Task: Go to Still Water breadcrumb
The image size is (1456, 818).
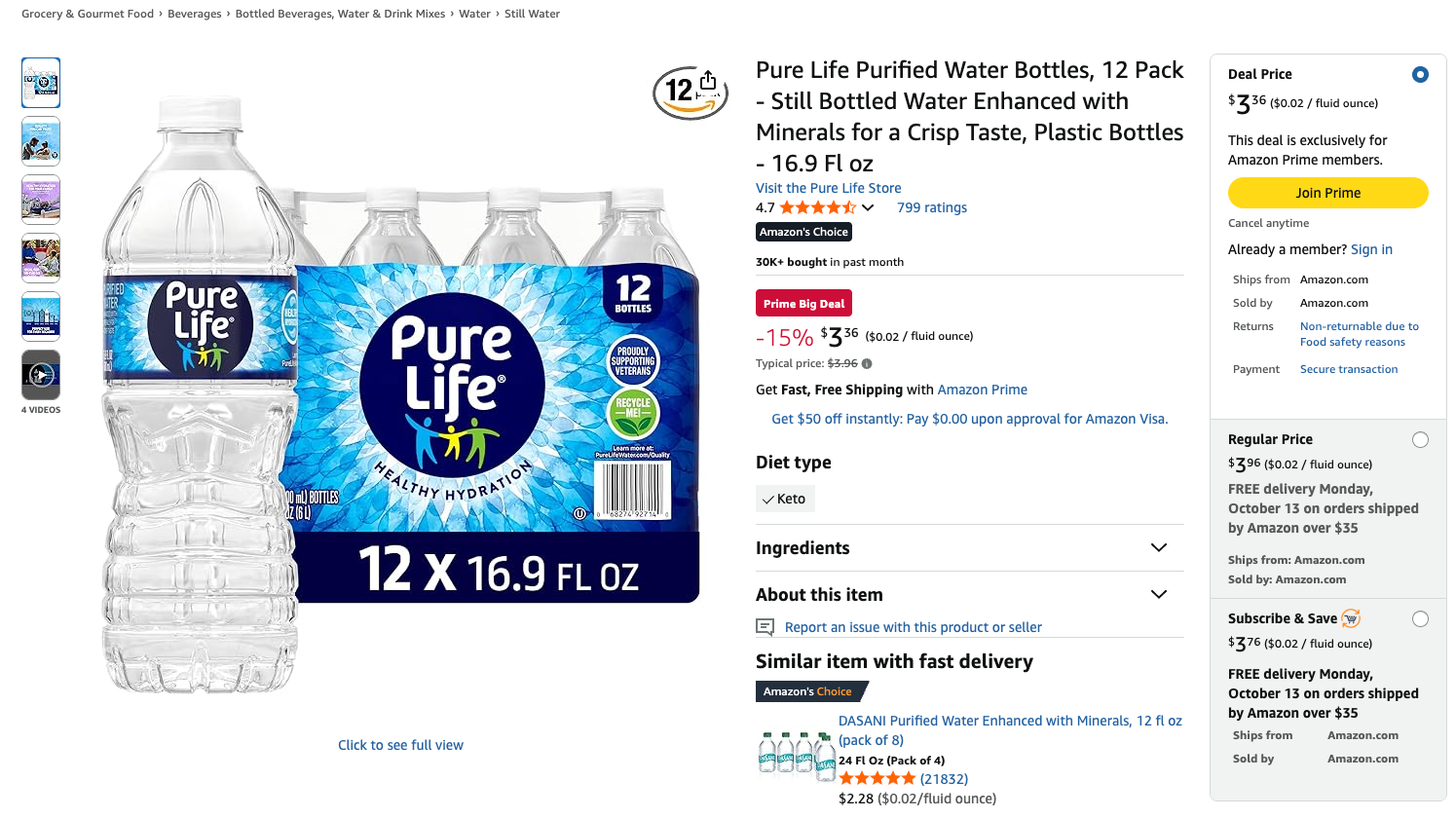Action: point(532,14)
